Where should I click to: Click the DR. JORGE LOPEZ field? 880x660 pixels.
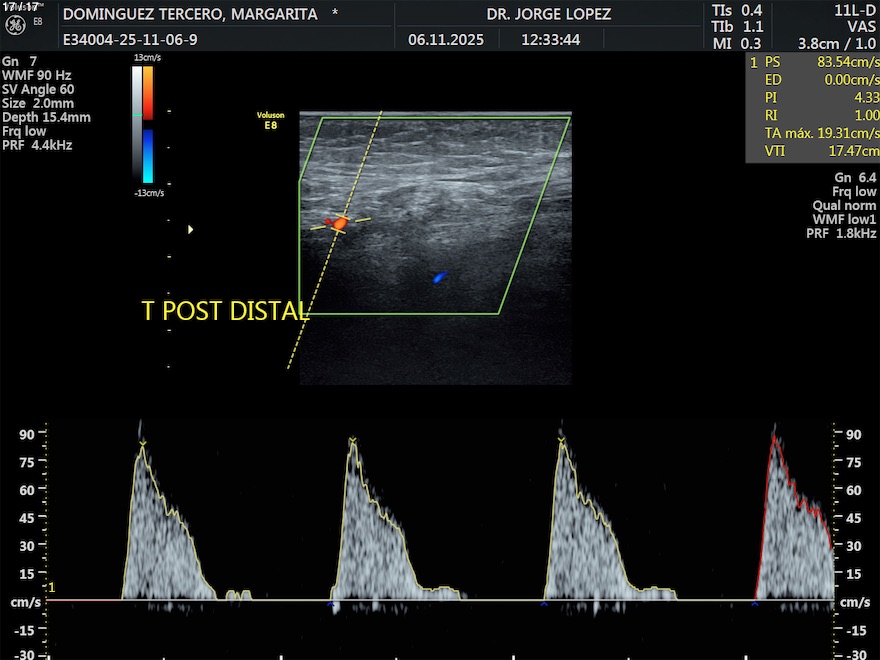(548, 14)
